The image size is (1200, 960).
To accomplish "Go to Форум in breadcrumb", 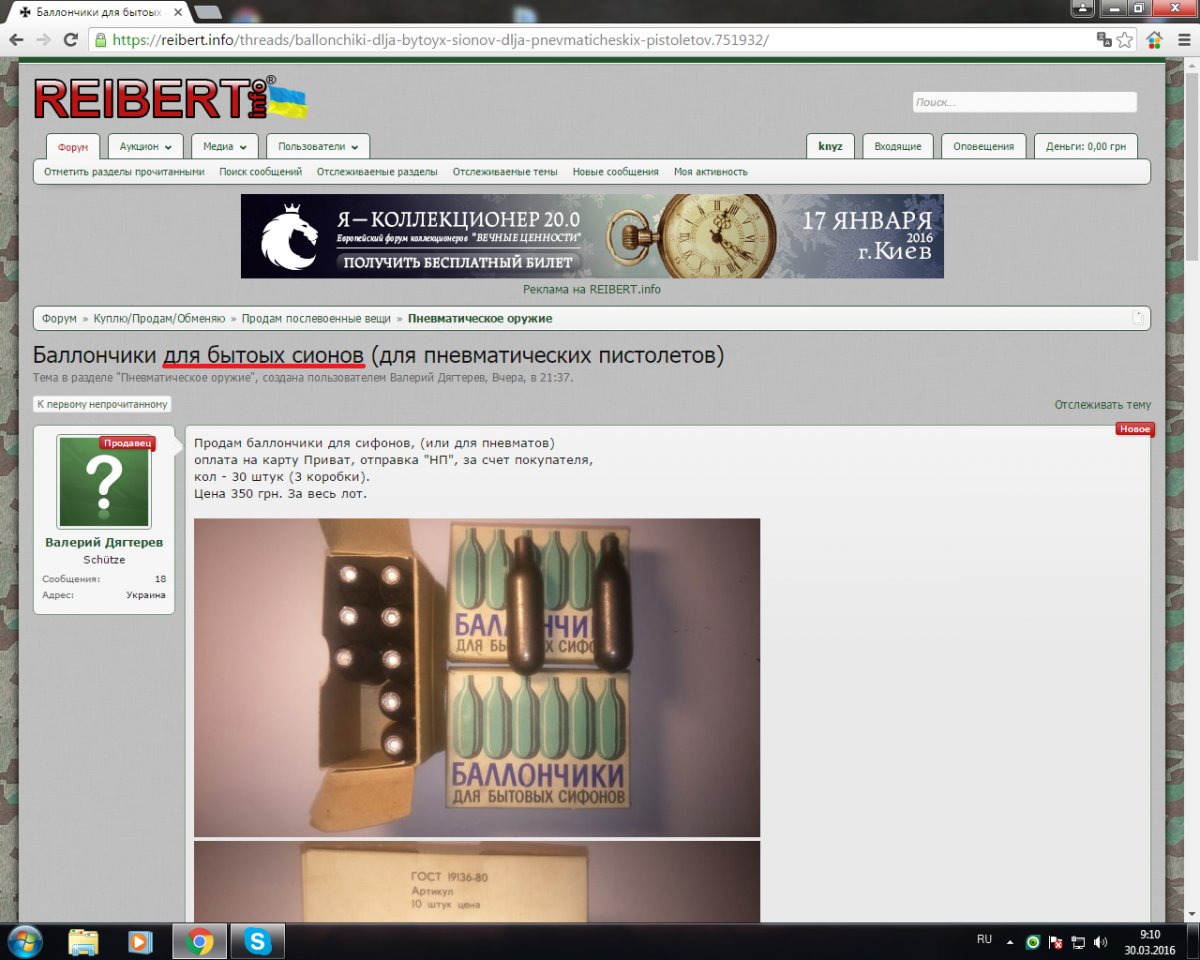I will point(59,318).
